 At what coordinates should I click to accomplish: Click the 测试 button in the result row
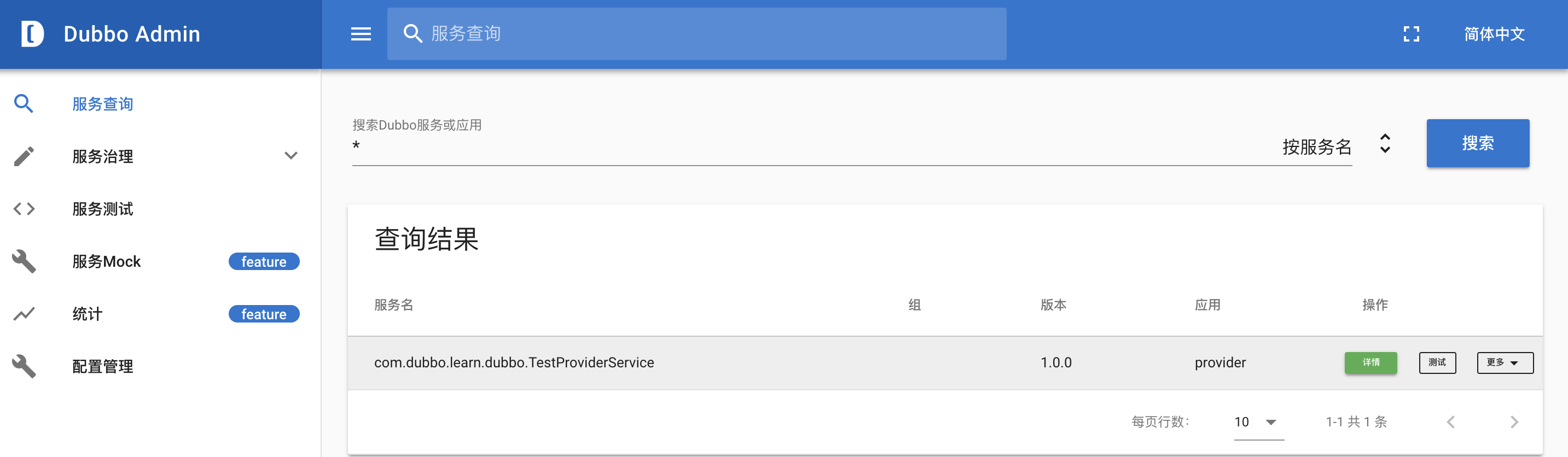pyautogui.click(x=1437, y=362)
